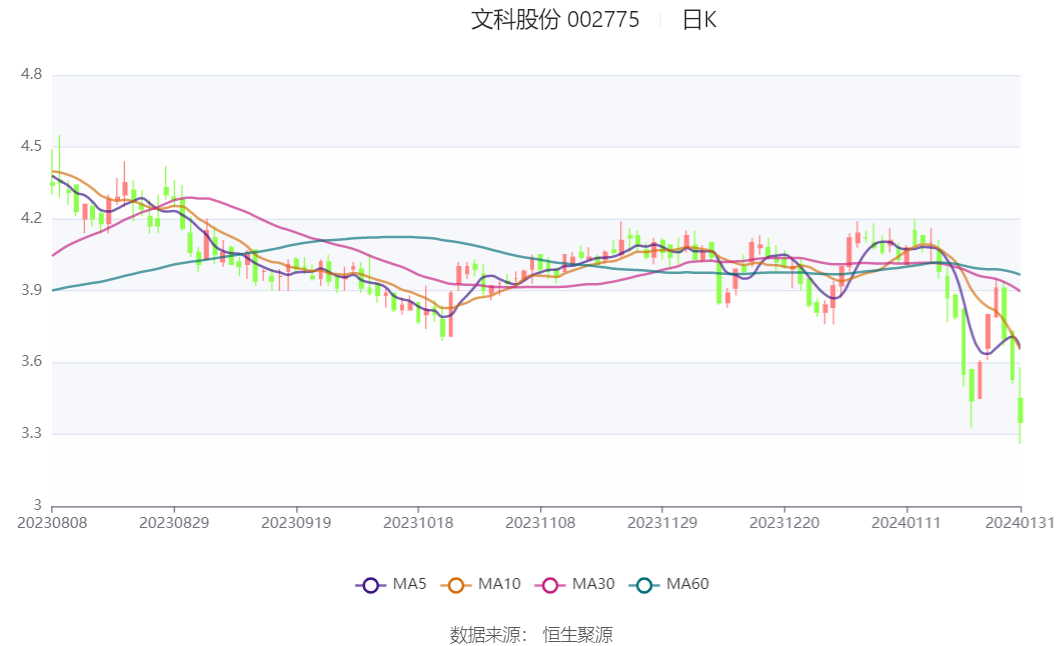
Task: Click x-axis date label 20231108
Action: pyautogui.click(x=540, y=523)
